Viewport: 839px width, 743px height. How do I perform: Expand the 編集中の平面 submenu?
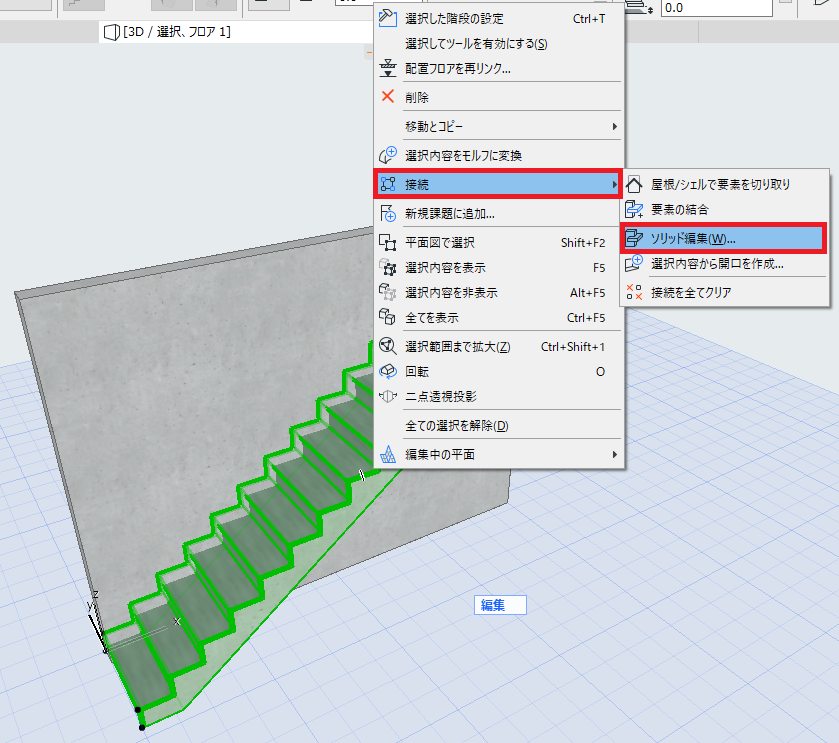(x=499, y=455)
